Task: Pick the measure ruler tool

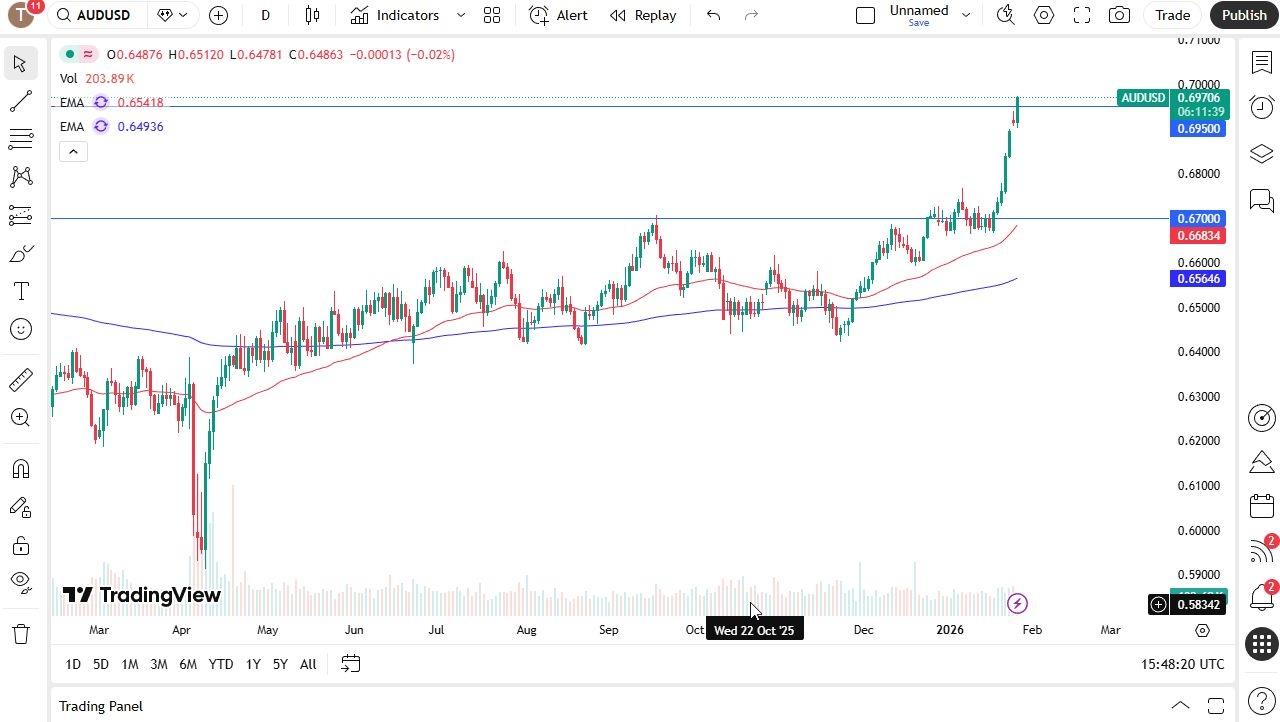Action: click(20, 379)
